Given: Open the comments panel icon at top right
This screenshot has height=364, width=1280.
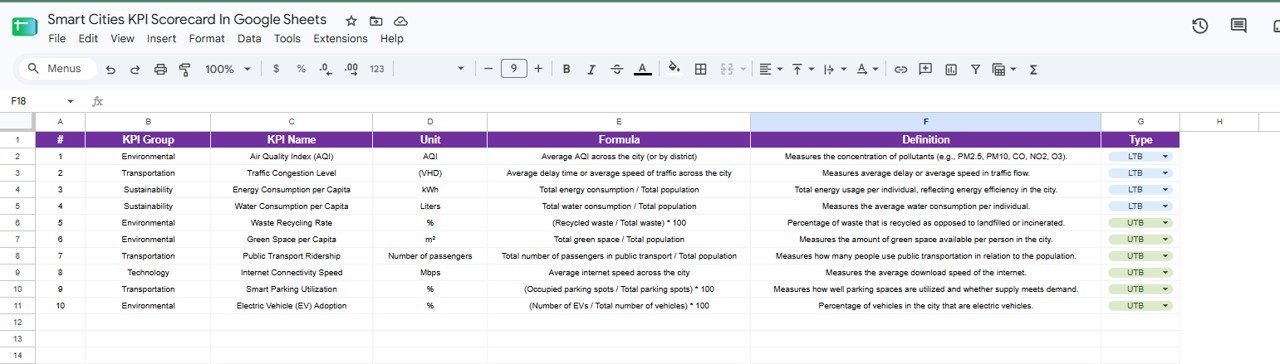Looking at the screenshot, I should (x=1238, y=26).
